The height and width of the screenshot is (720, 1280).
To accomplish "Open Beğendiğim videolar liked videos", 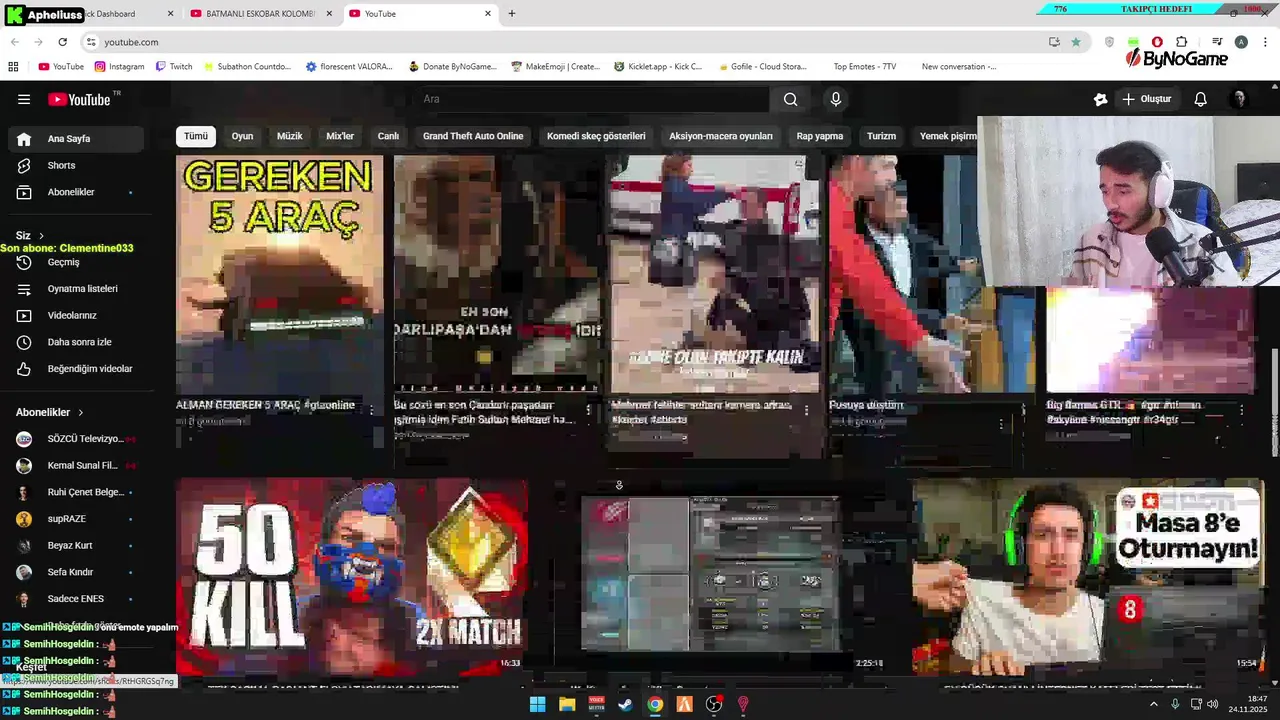I will tap(78, 369).
